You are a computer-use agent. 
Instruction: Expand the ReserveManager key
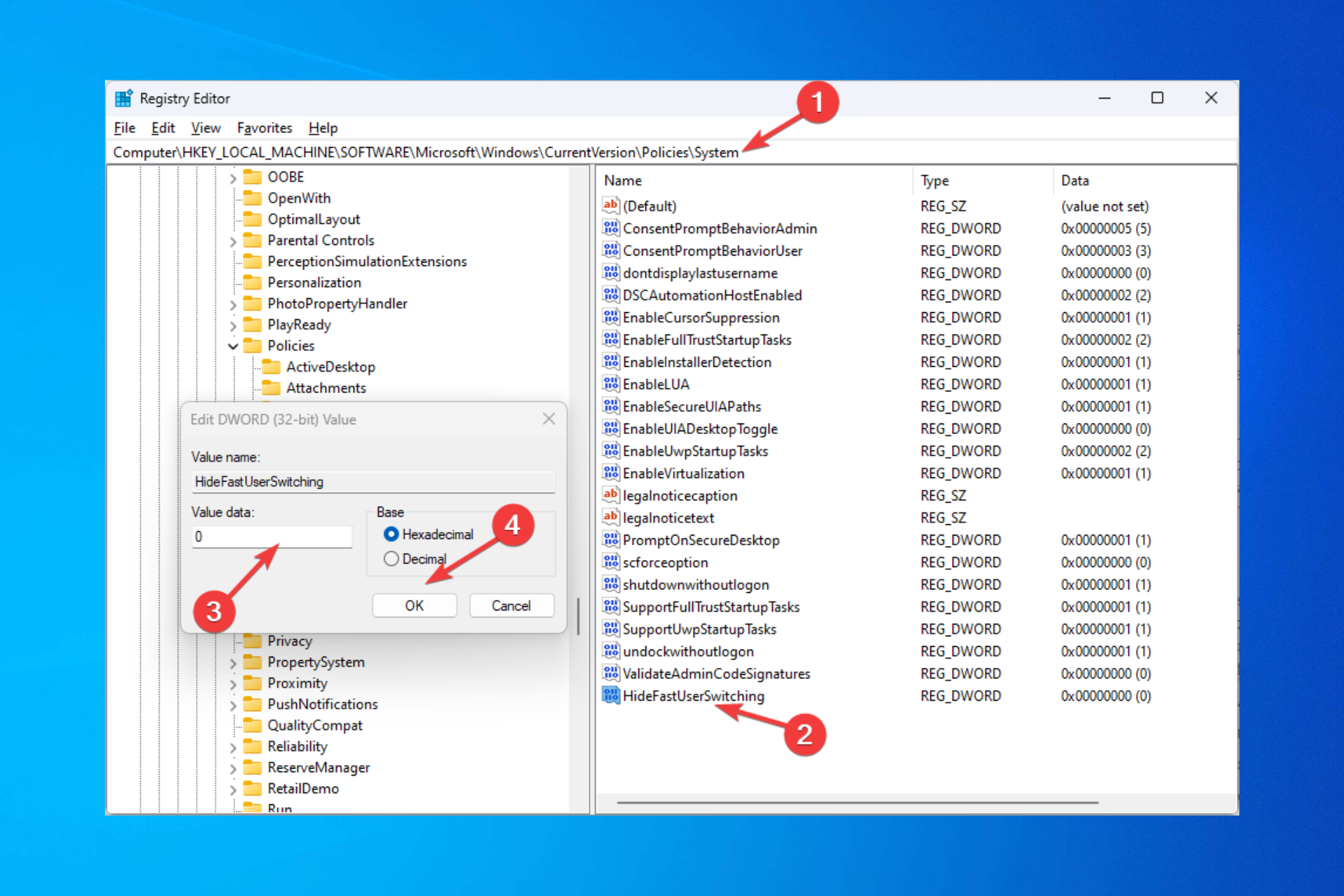point(233,768)
